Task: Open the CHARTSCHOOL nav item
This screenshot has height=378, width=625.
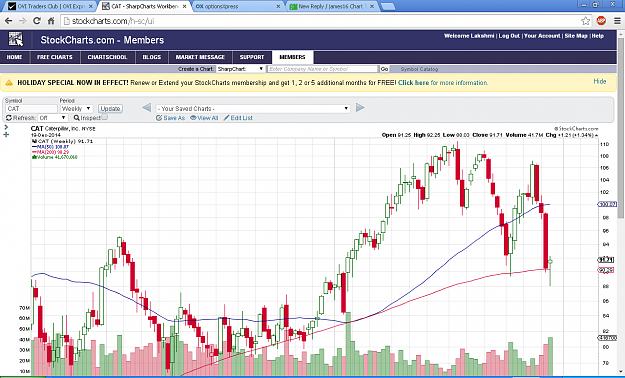Action: 107,57
